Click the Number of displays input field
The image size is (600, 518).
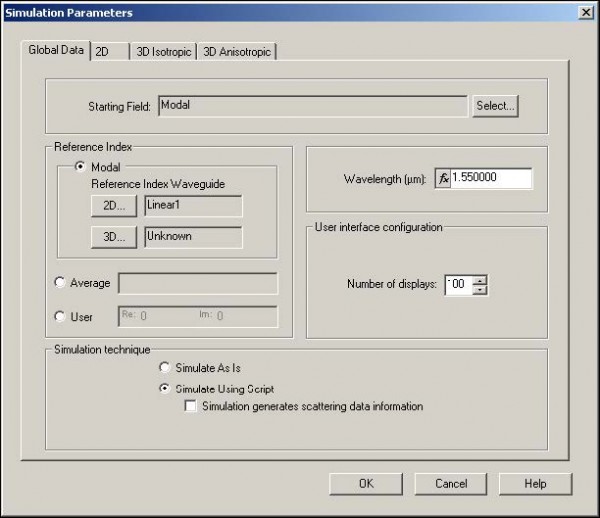pyautogui.click(x=459, y=285)
